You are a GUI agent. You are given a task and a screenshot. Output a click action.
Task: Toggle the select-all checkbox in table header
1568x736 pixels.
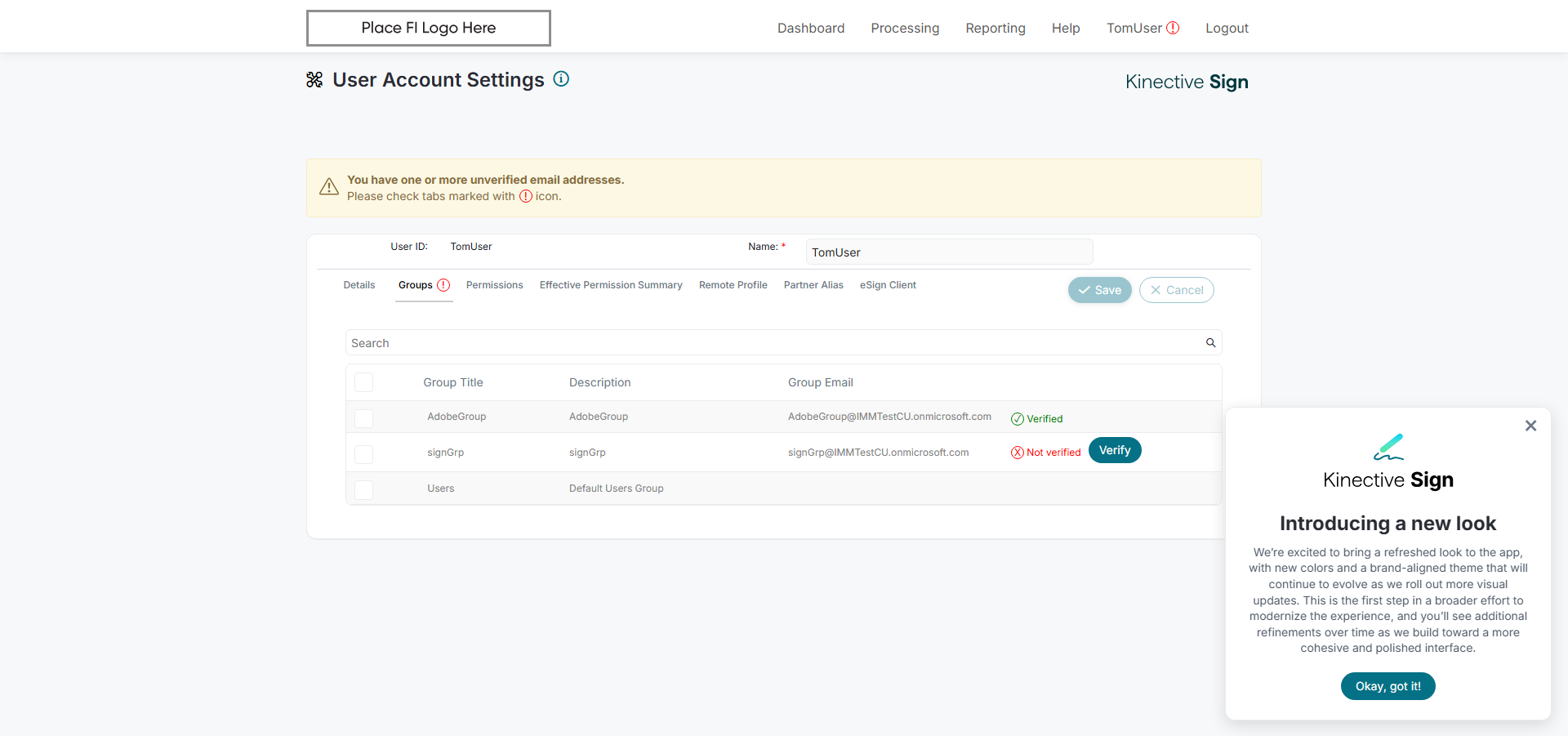pyautogui.click(x=364, y=382)
